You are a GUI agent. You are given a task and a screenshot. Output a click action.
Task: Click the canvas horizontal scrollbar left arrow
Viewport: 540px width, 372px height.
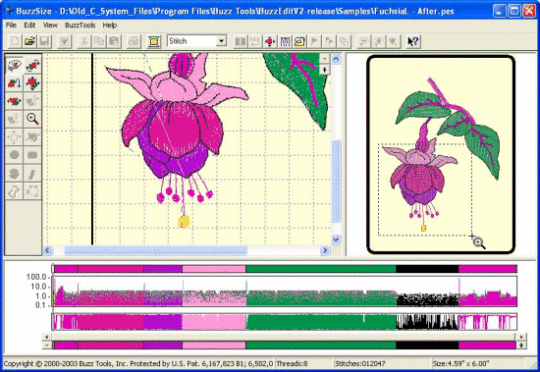[48, 250]
